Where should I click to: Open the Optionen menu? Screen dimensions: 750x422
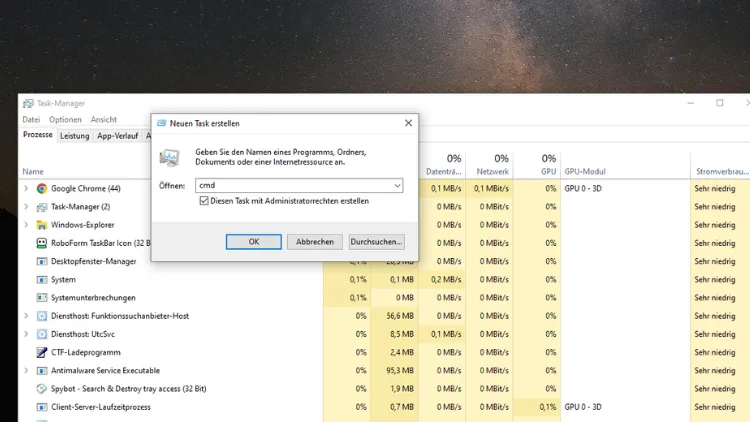[65, 120]
